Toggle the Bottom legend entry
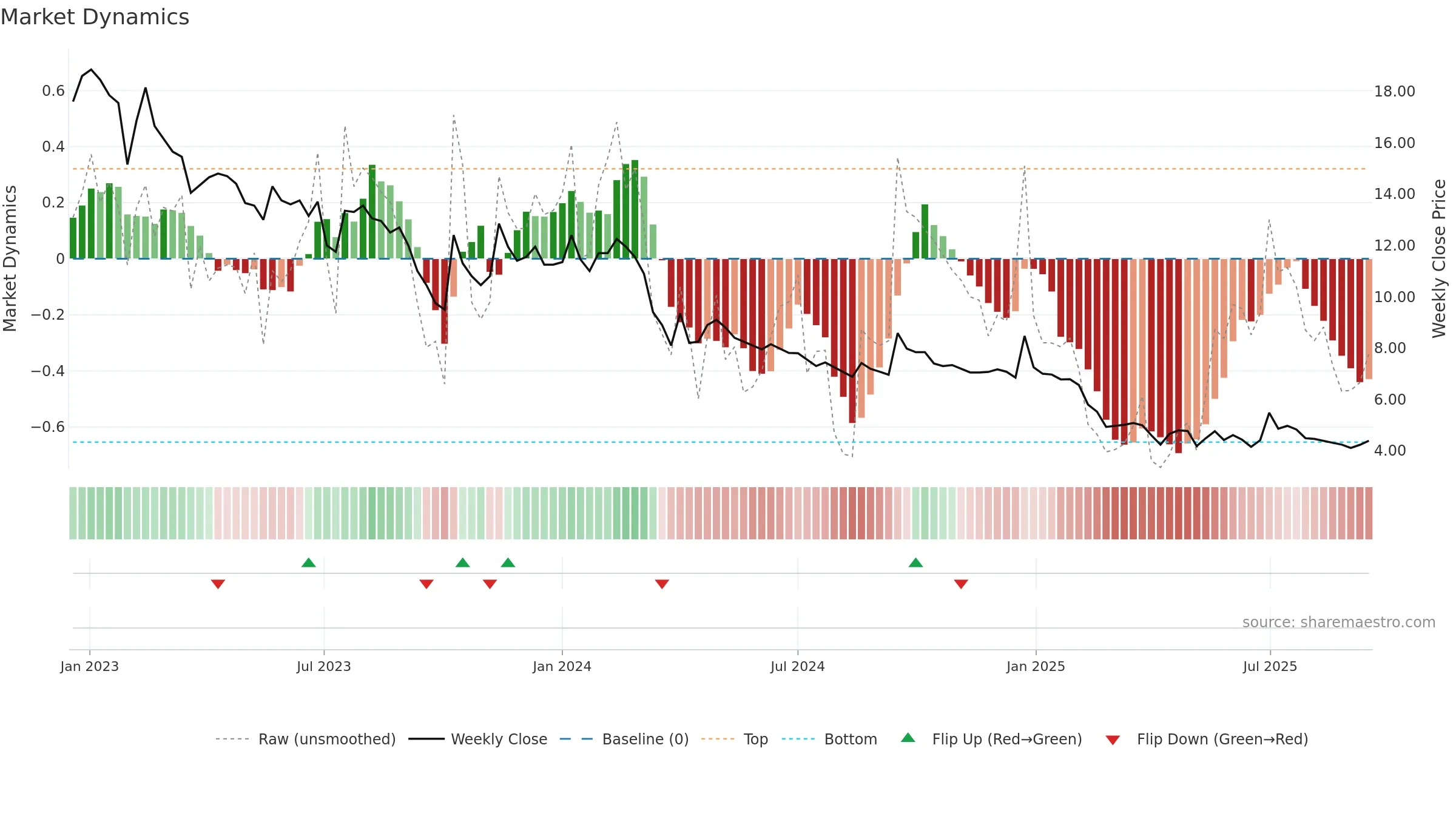 click(x=829, y=740)
